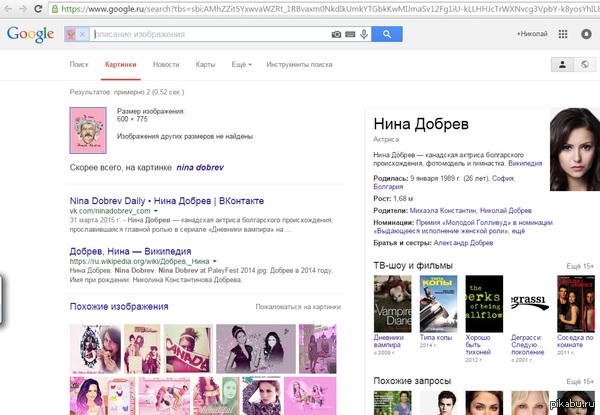The height and width of the screenshot is (415, 600).
Task: Expand the Ещё dropdown in the search tabs
Action: [x=241, y=64]
